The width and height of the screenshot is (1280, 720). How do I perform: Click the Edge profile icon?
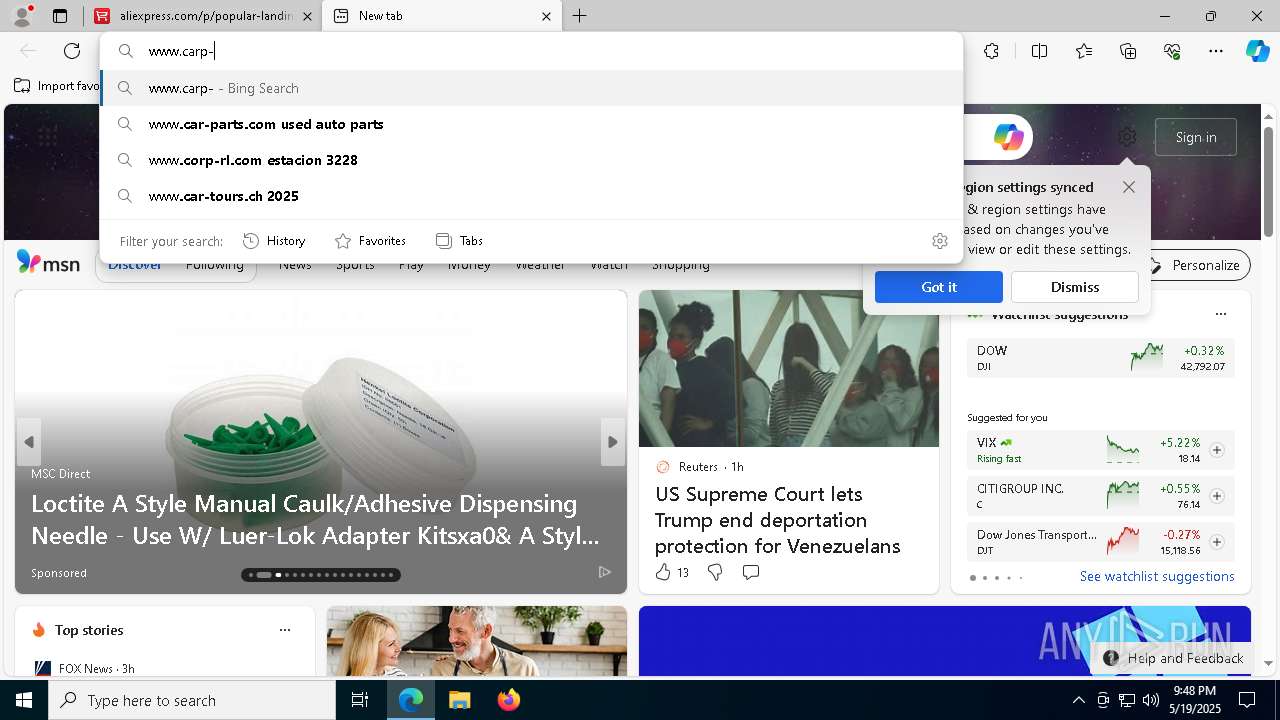22,16
